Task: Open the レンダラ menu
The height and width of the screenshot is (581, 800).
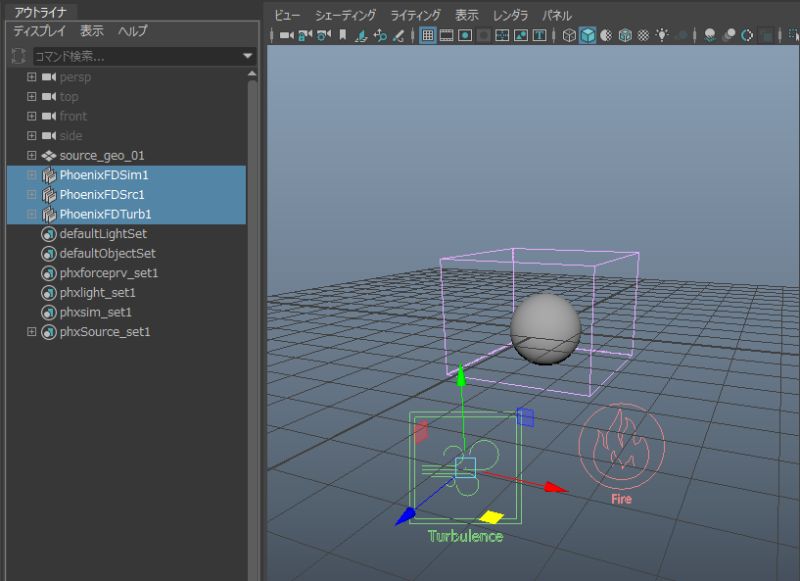Action: [x=510, y=16]
